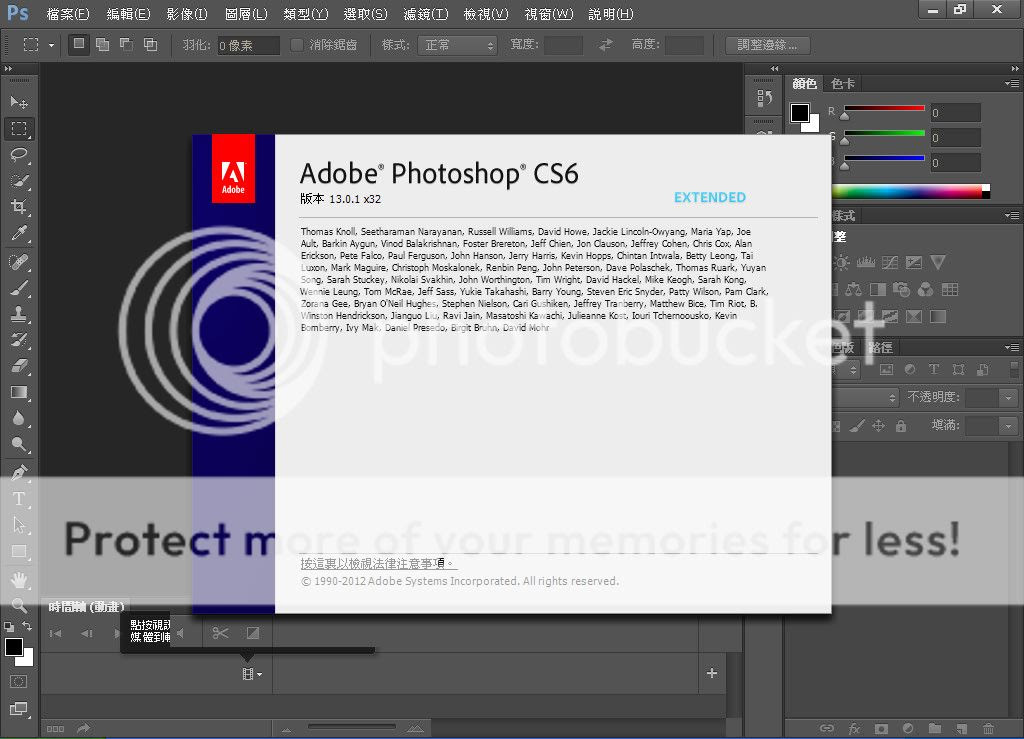Toggle the anti-alias checkbox

point(297,44)
